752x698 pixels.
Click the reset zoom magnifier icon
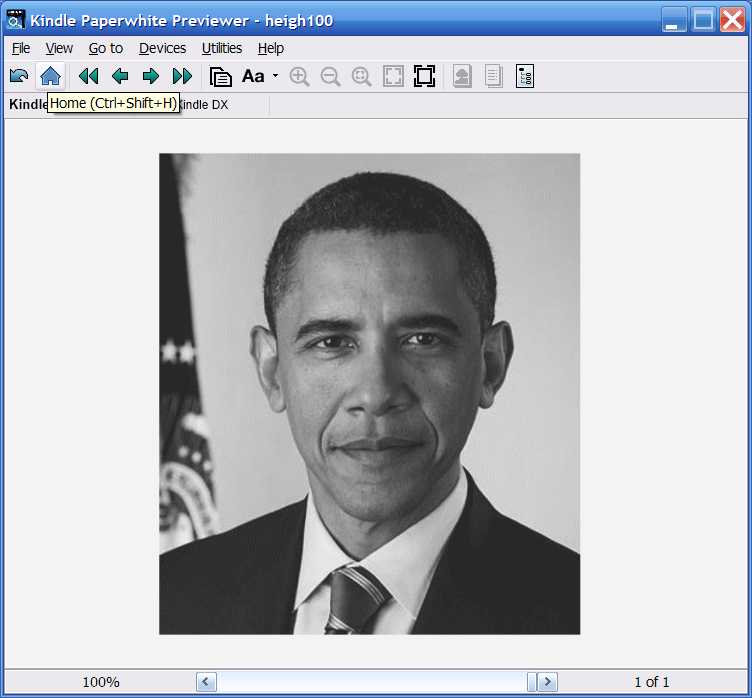tap(361, 76)
